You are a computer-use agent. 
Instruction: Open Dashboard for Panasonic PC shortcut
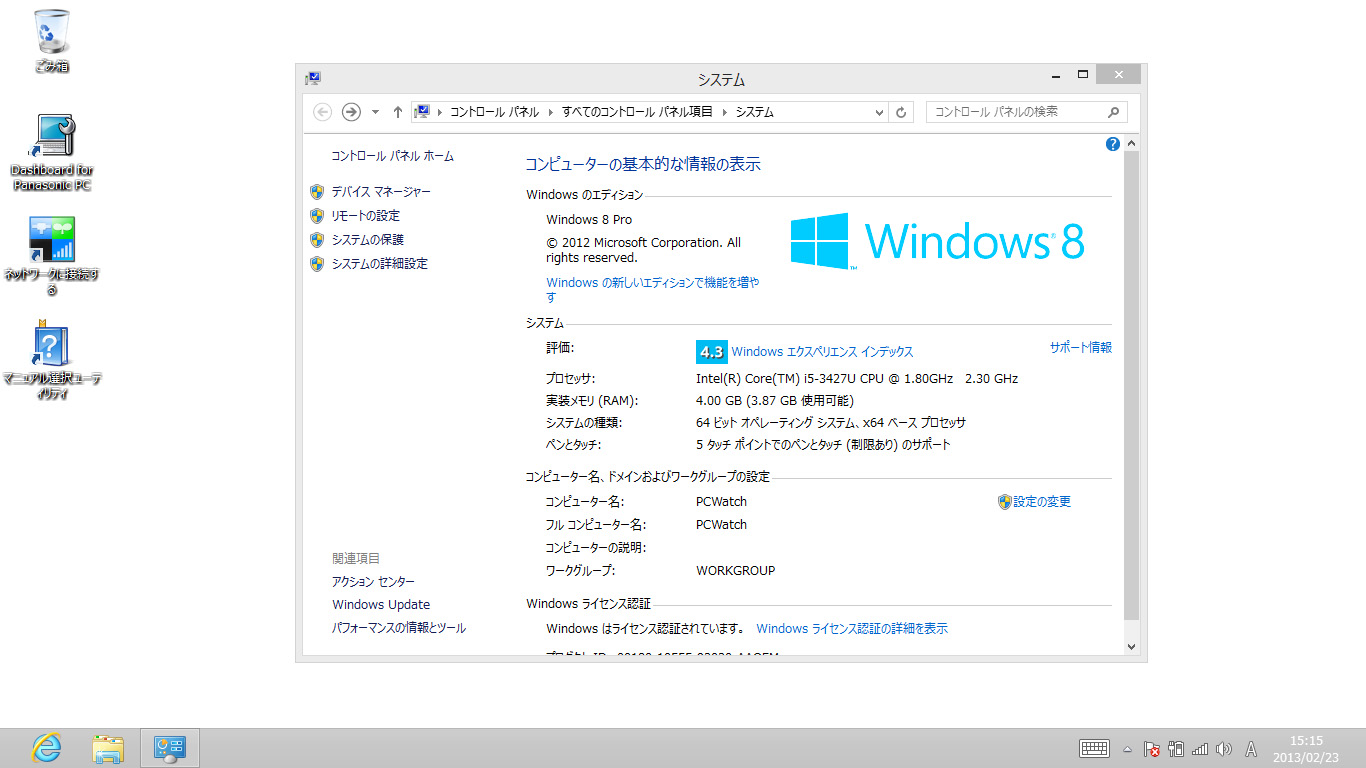coord(51,152)
